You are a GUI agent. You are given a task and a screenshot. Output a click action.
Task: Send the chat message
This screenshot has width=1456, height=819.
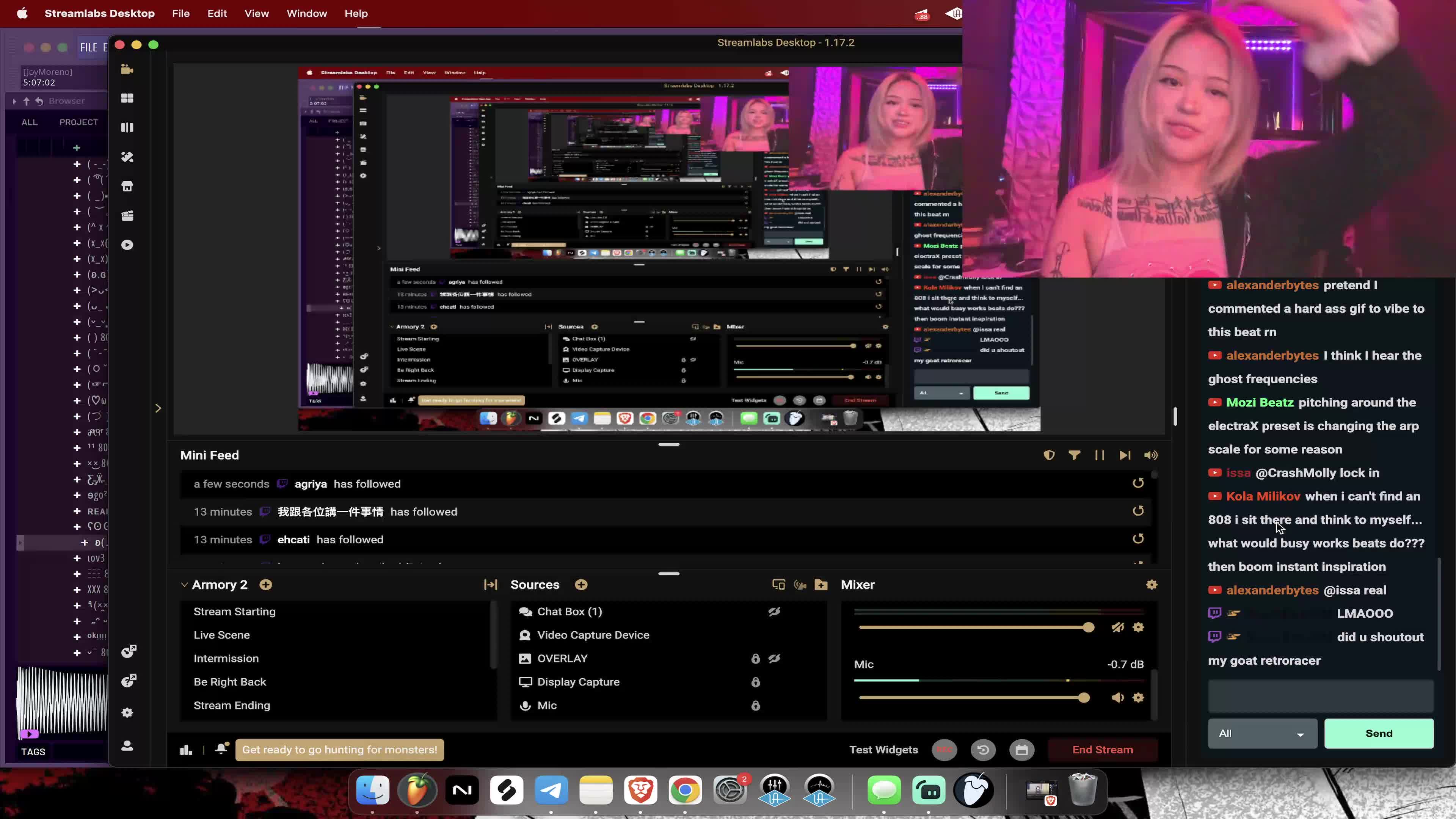(1379, 733)
